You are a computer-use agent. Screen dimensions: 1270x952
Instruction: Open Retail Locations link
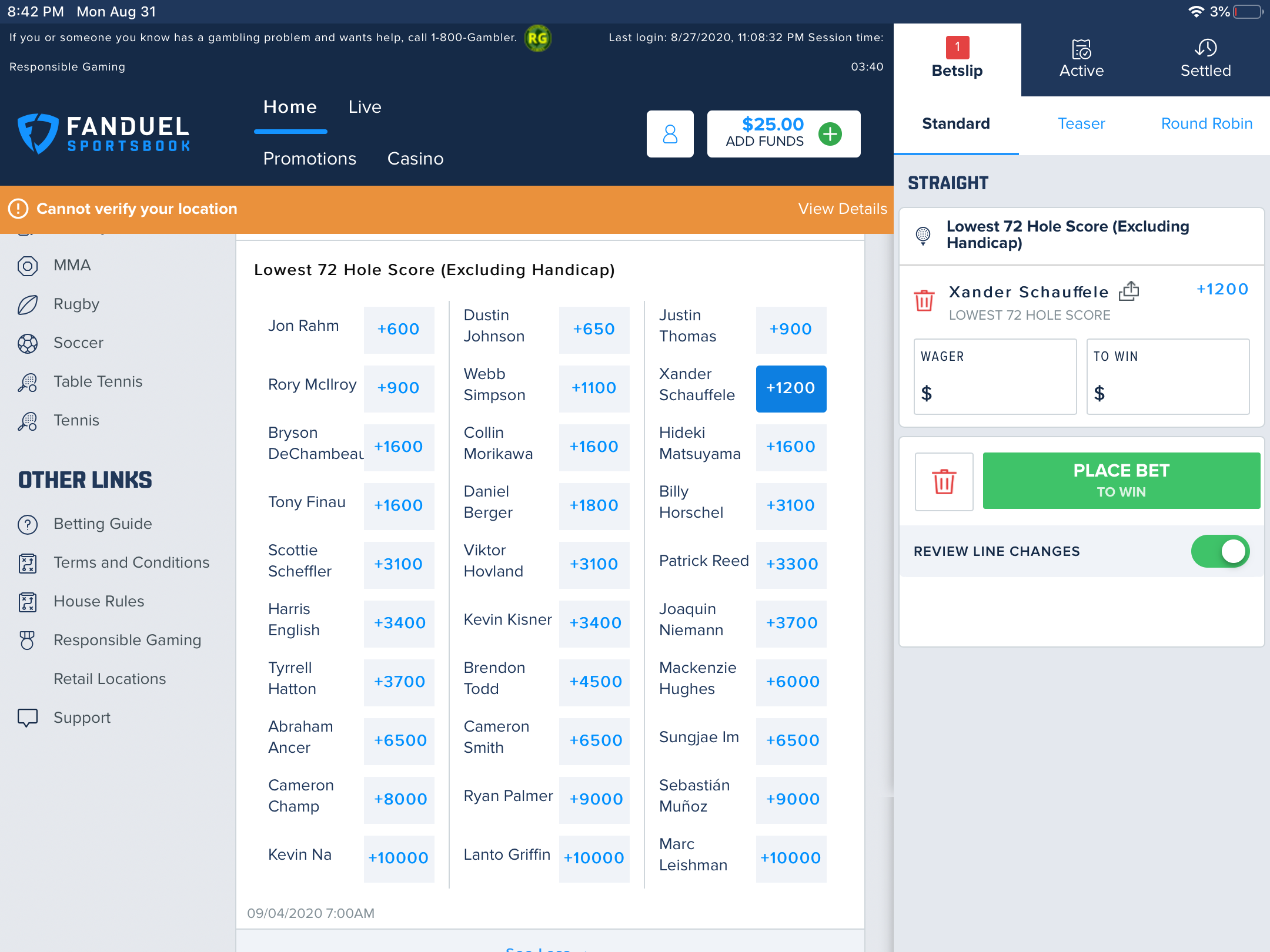(109, 679)
